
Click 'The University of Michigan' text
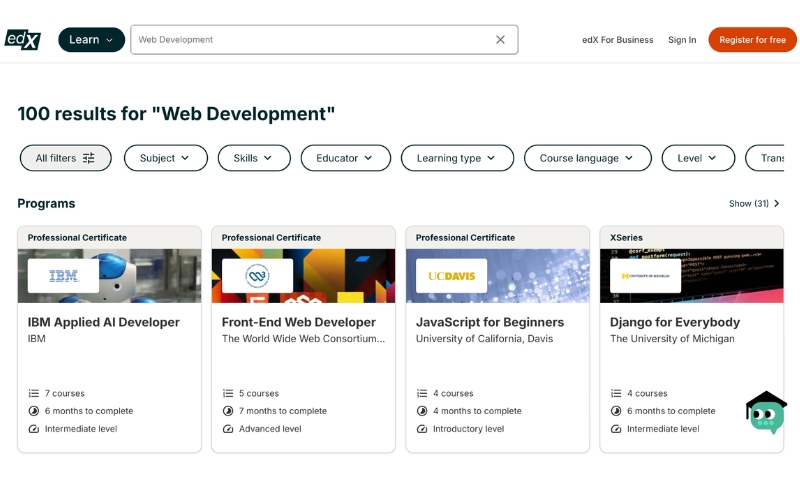click(672, 339)
